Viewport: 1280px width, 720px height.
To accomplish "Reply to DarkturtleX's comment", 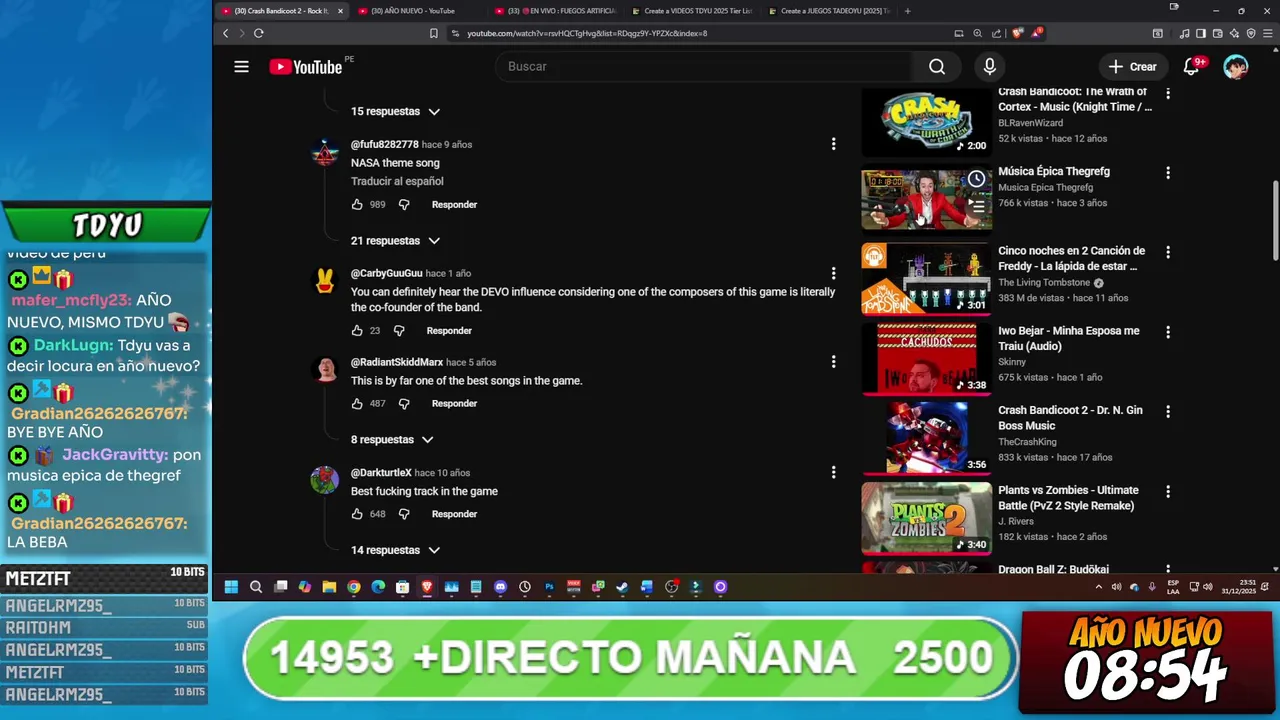I will tap(454, 514).
